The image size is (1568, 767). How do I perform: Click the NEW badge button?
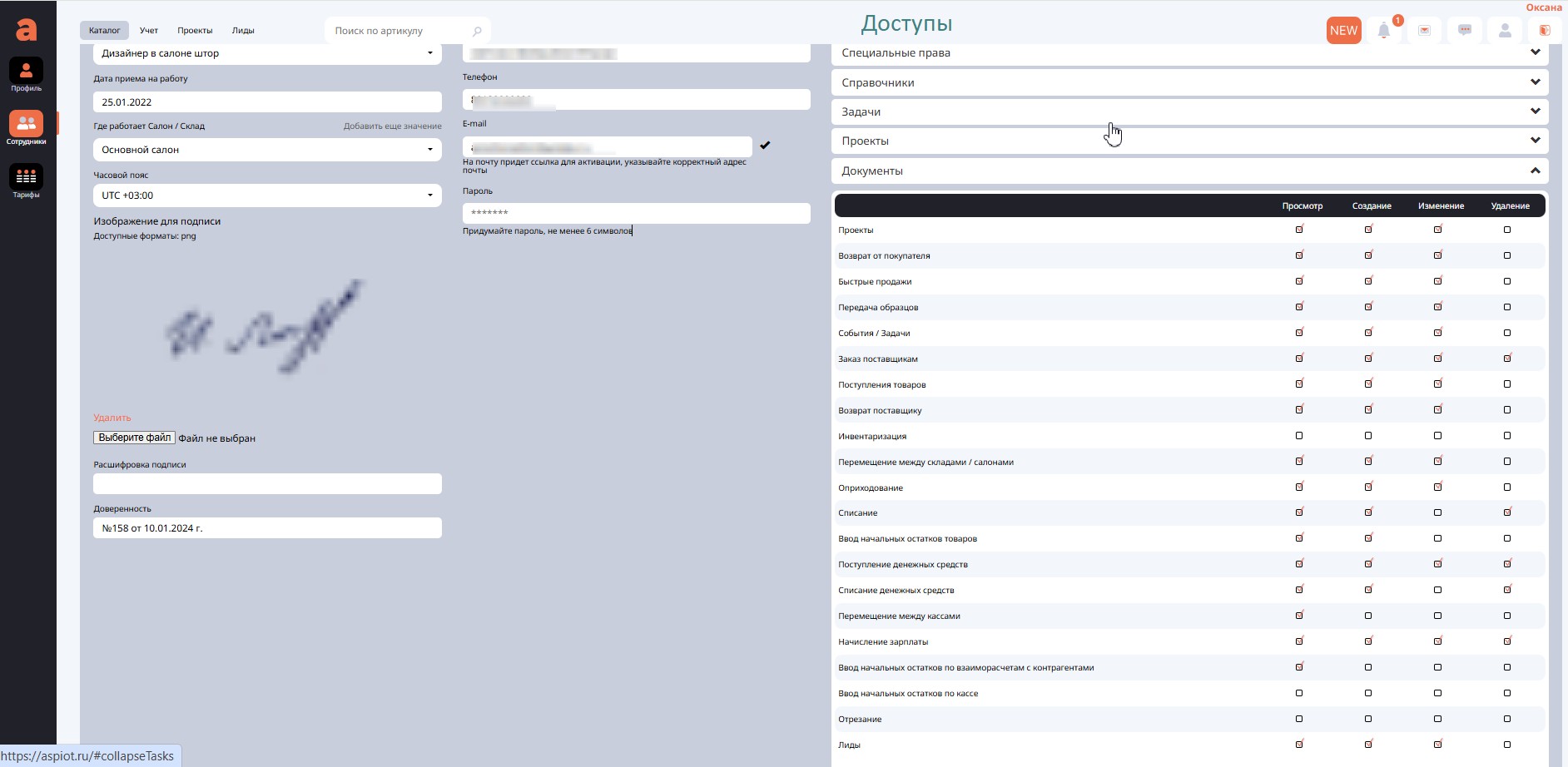coord(1343,31)
